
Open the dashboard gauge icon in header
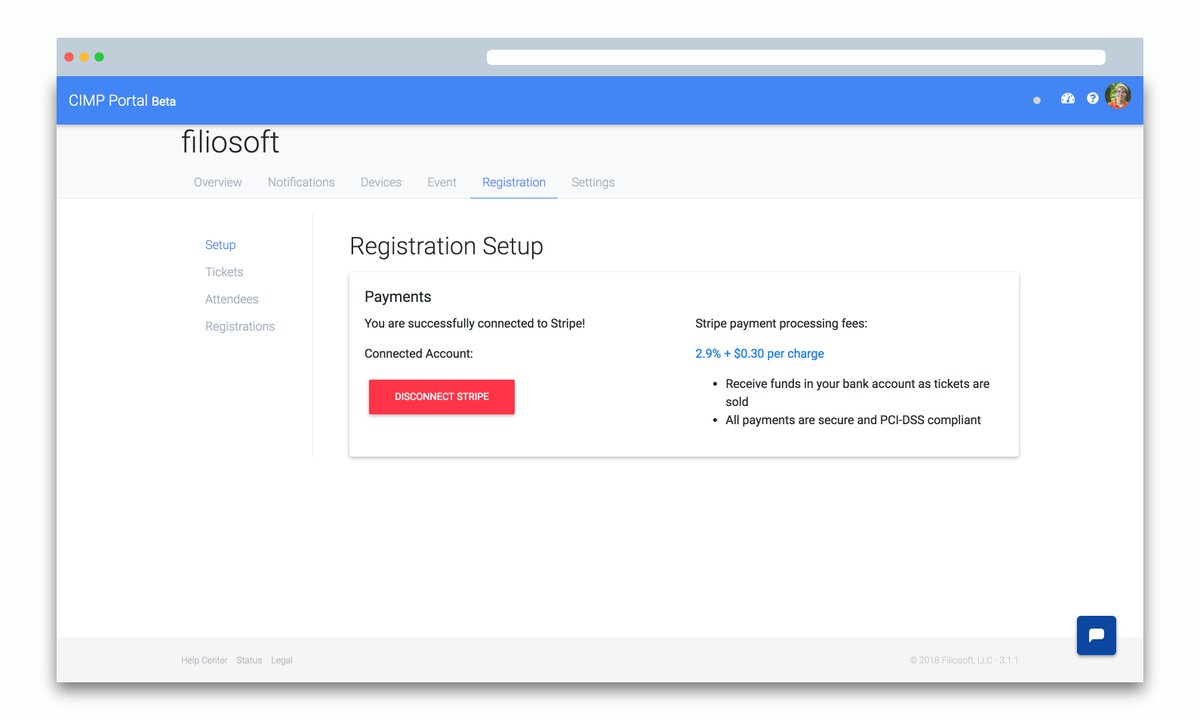pyautogui.click(x=1067, y=99)
